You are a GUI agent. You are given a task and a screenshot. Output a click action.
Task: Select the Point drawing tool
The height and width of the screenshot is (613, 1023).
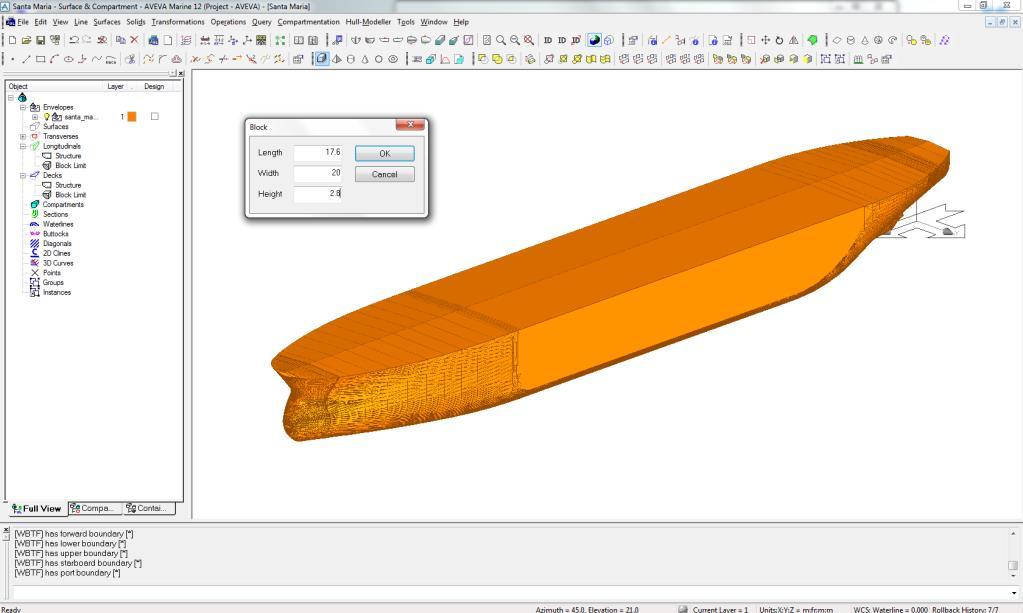pyautogui.click(x=12, y=59)
